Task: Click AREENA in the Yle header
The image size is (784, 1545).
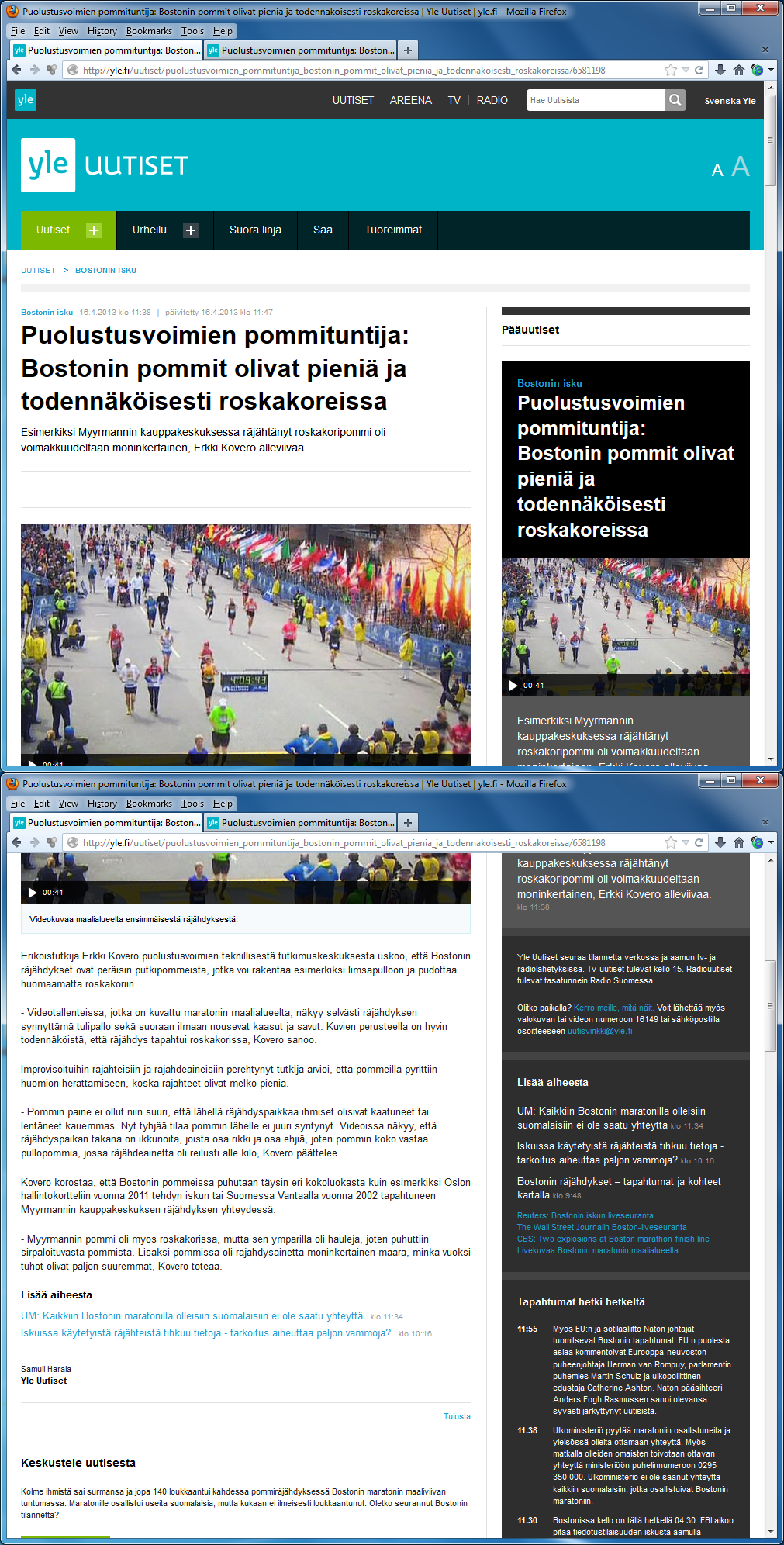Action: [411, 100]
